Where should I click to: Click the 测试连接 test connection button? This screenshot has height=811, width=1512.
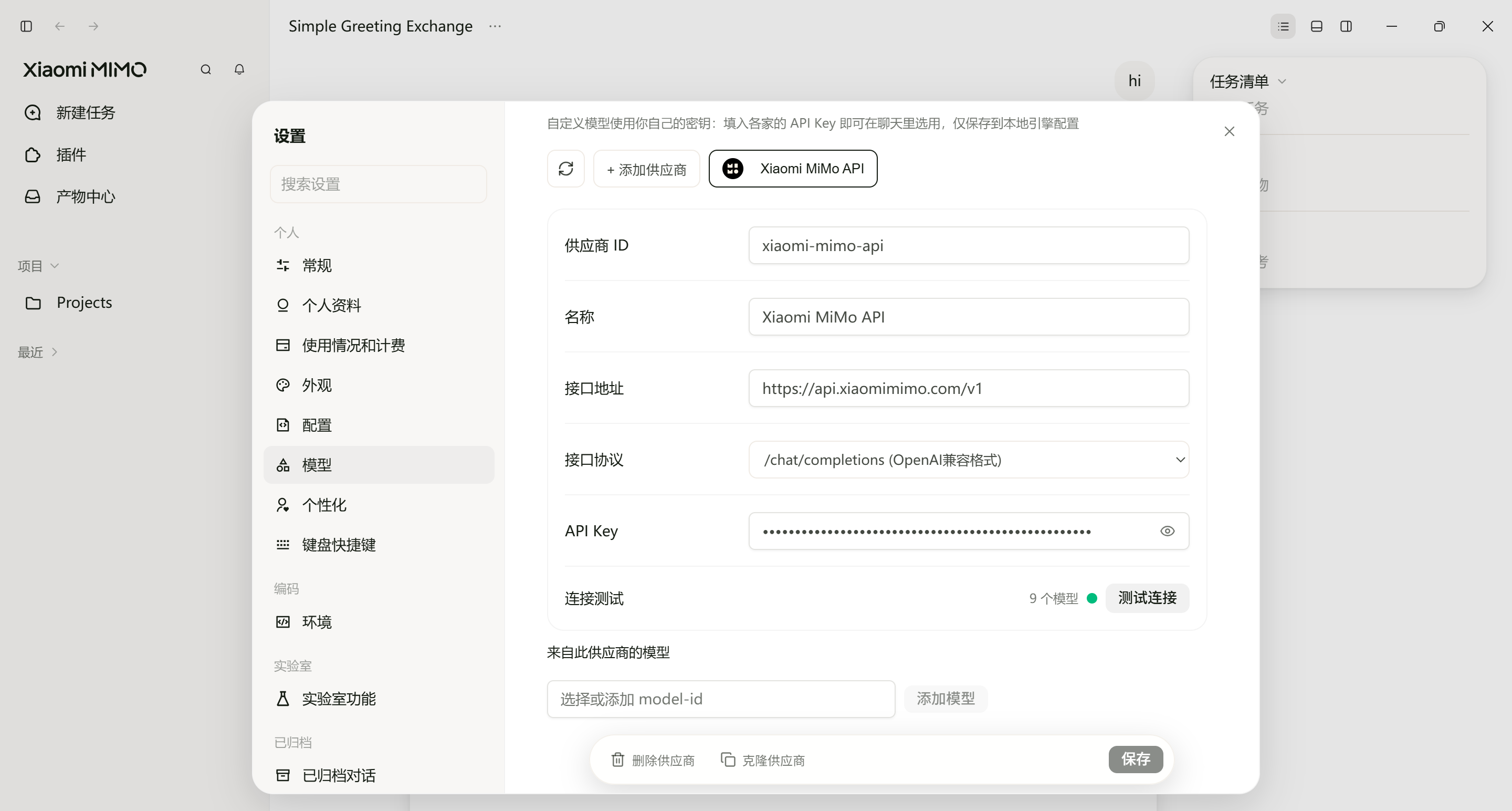pyautogui.click(x=1147, y=598)
